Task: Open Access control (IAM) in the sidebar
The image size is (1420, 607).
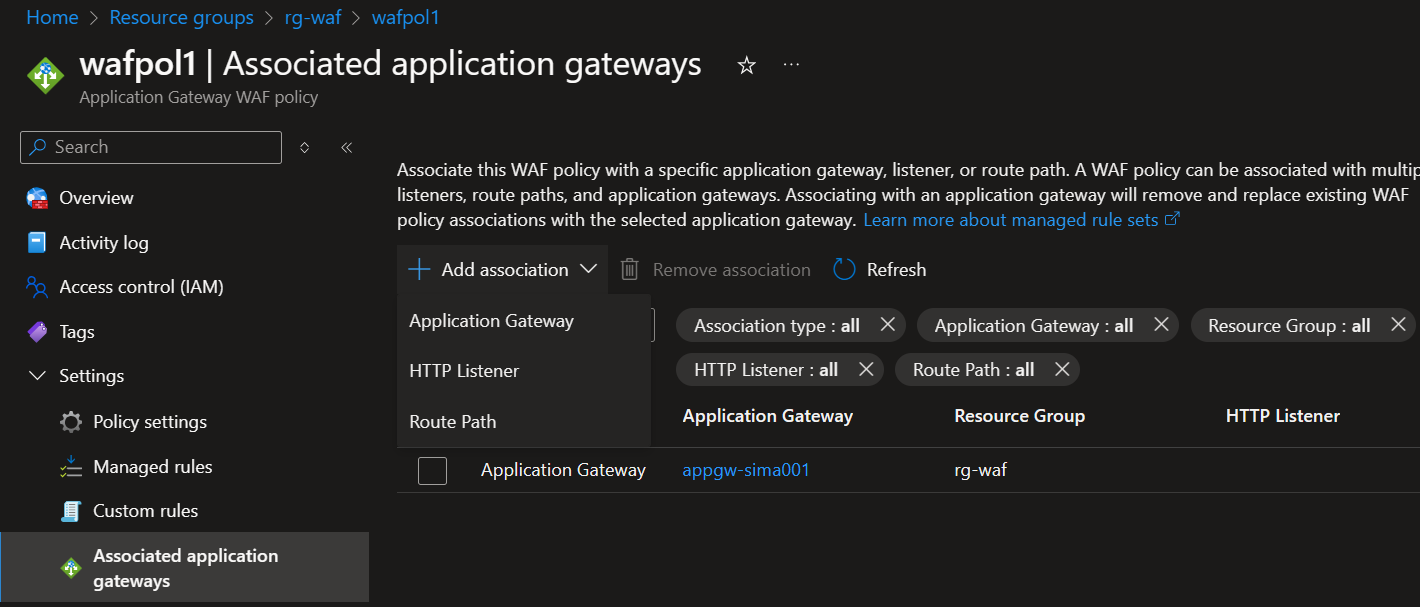Action: 141,287
